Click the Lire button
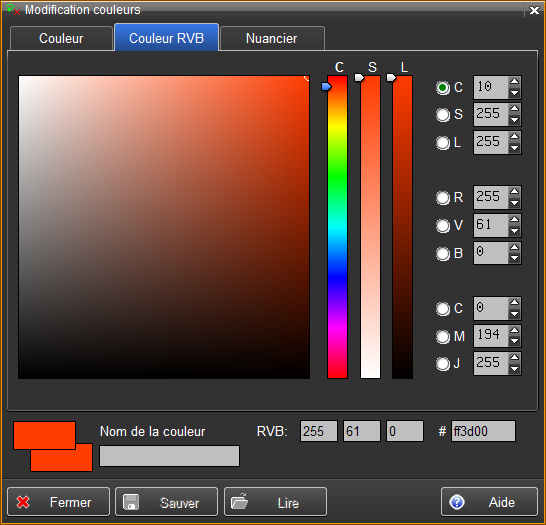This screenshot has height=525, width=546. pos(275,502)
